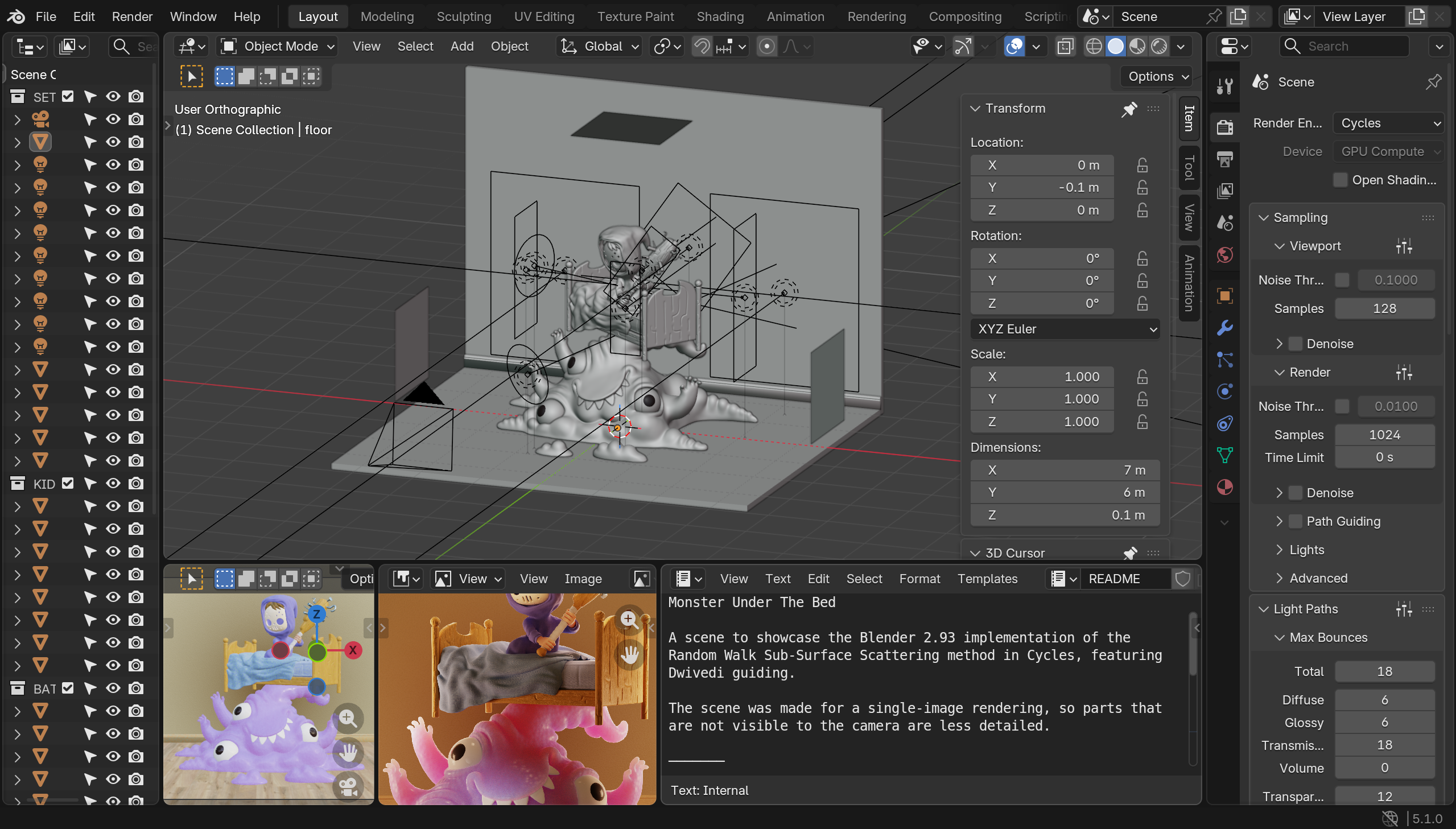Image resolution: width=1456 pixels, height=829 pixels.
Task: Click the Output properties printer icon
Action: (1225, 158)
